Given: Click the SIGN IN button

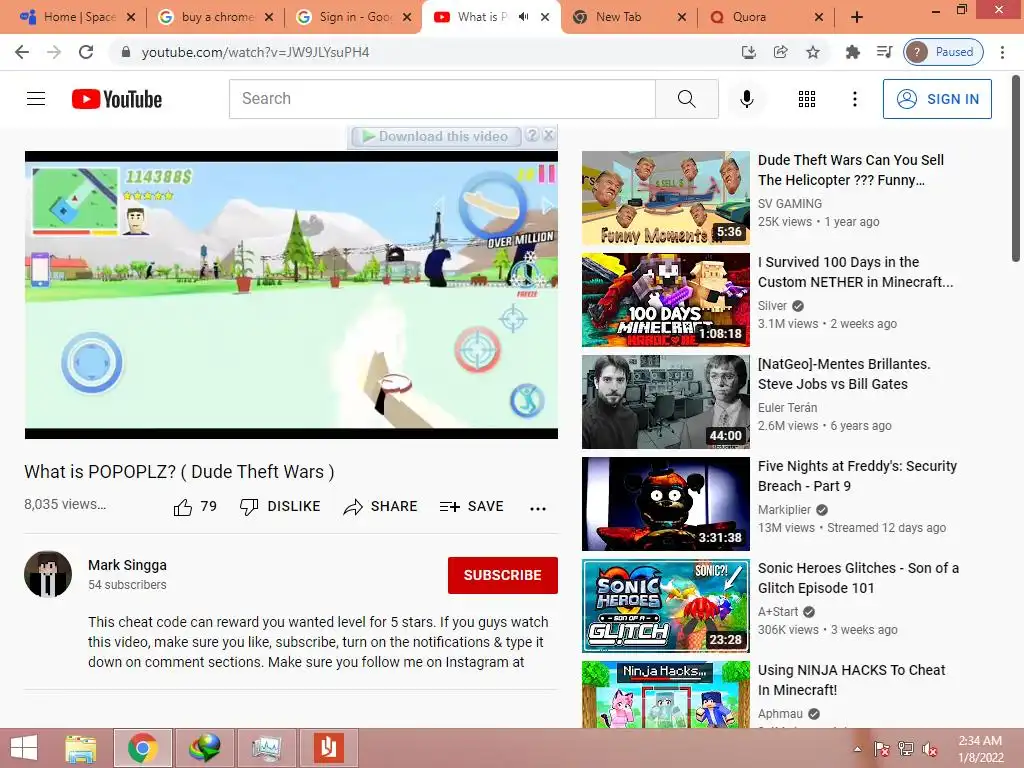Looking at the screenshot, I should 937,99.
